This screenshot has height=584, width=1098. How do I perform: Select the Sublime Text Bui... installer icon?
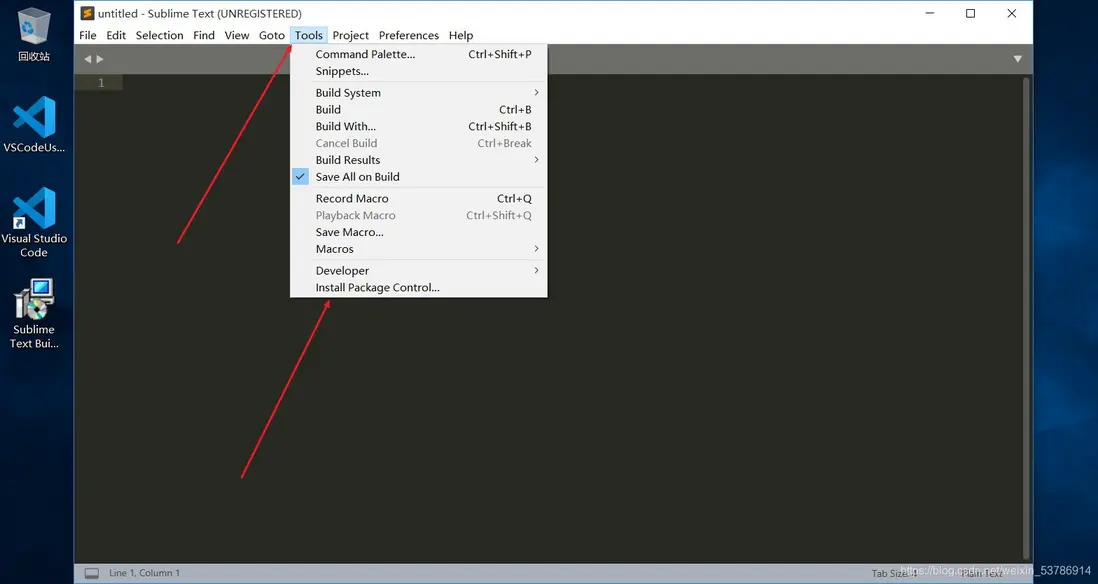[34, 314]
